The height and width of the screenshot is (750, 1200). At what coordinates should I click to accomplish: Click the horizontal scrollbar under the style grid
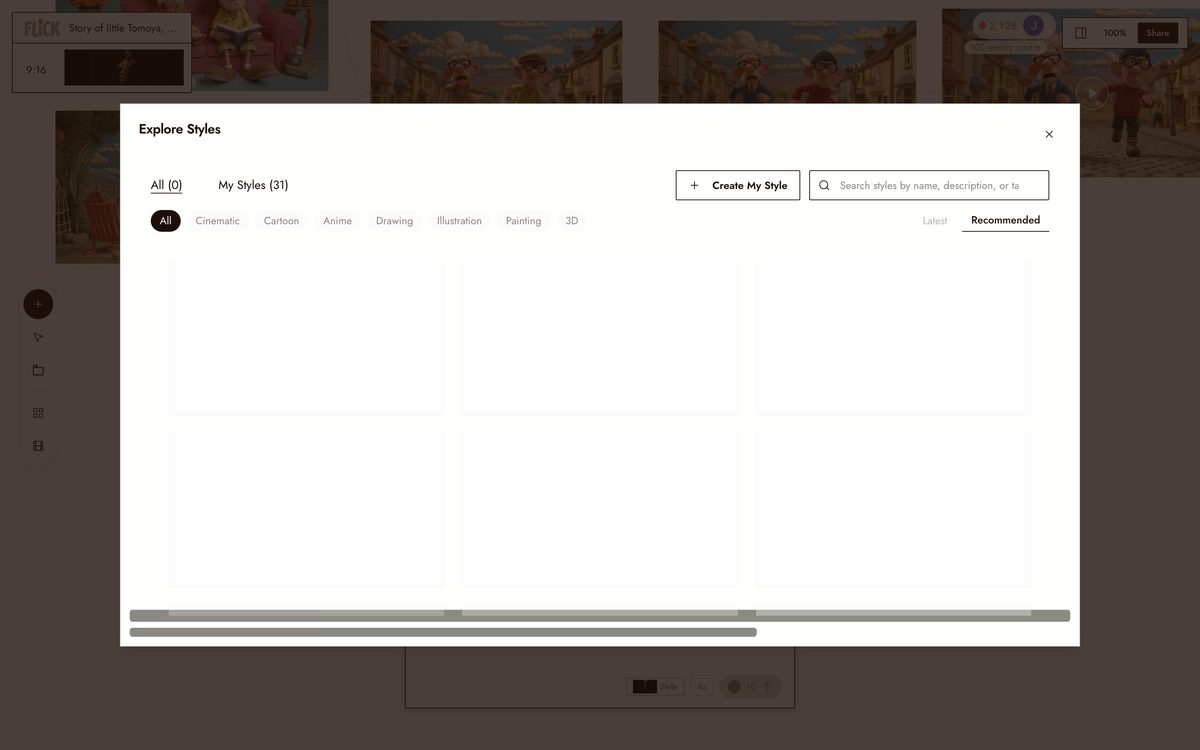click(x=600, y=616)
